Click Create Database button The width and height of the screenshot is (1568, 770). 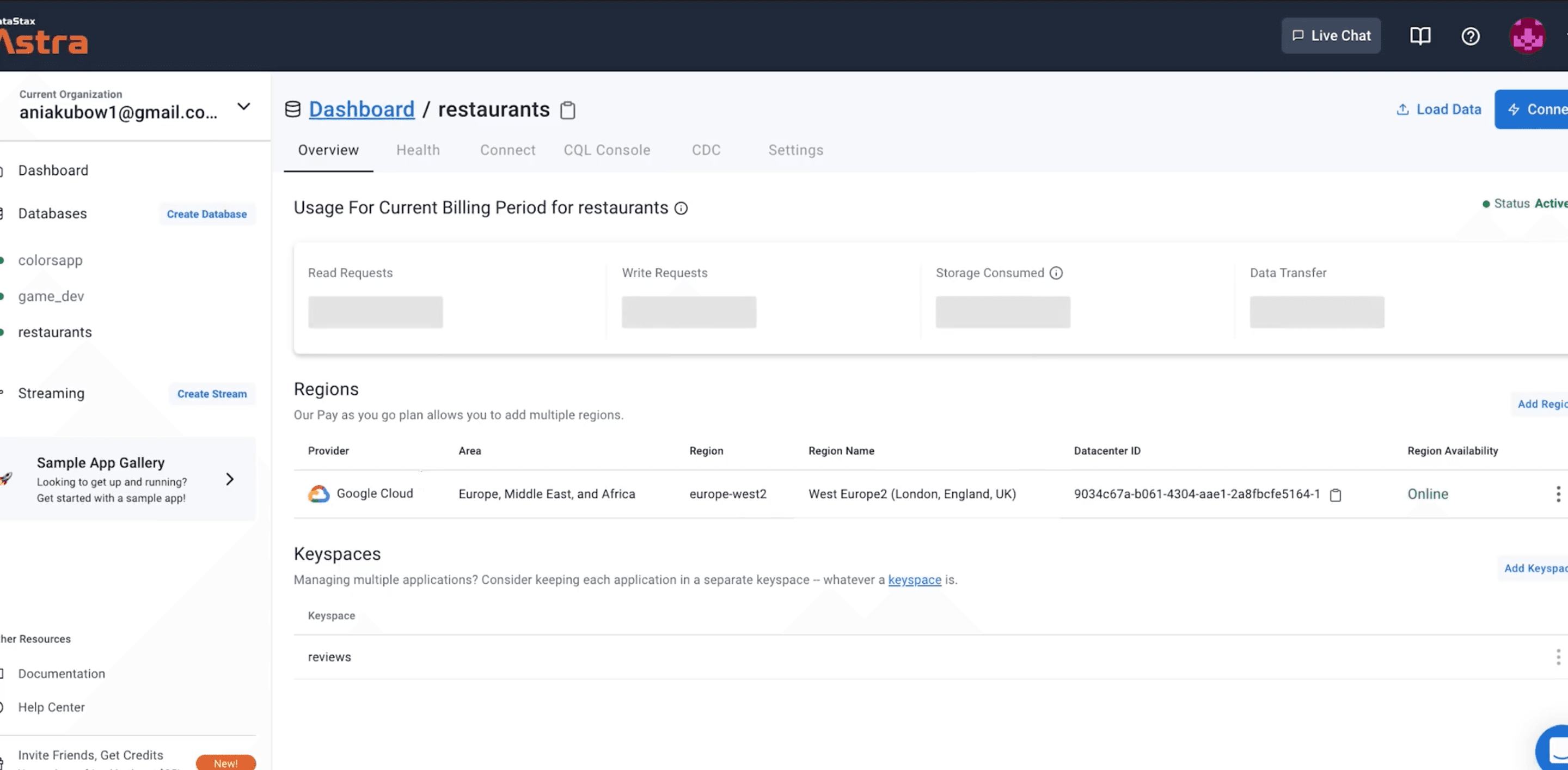207,214
